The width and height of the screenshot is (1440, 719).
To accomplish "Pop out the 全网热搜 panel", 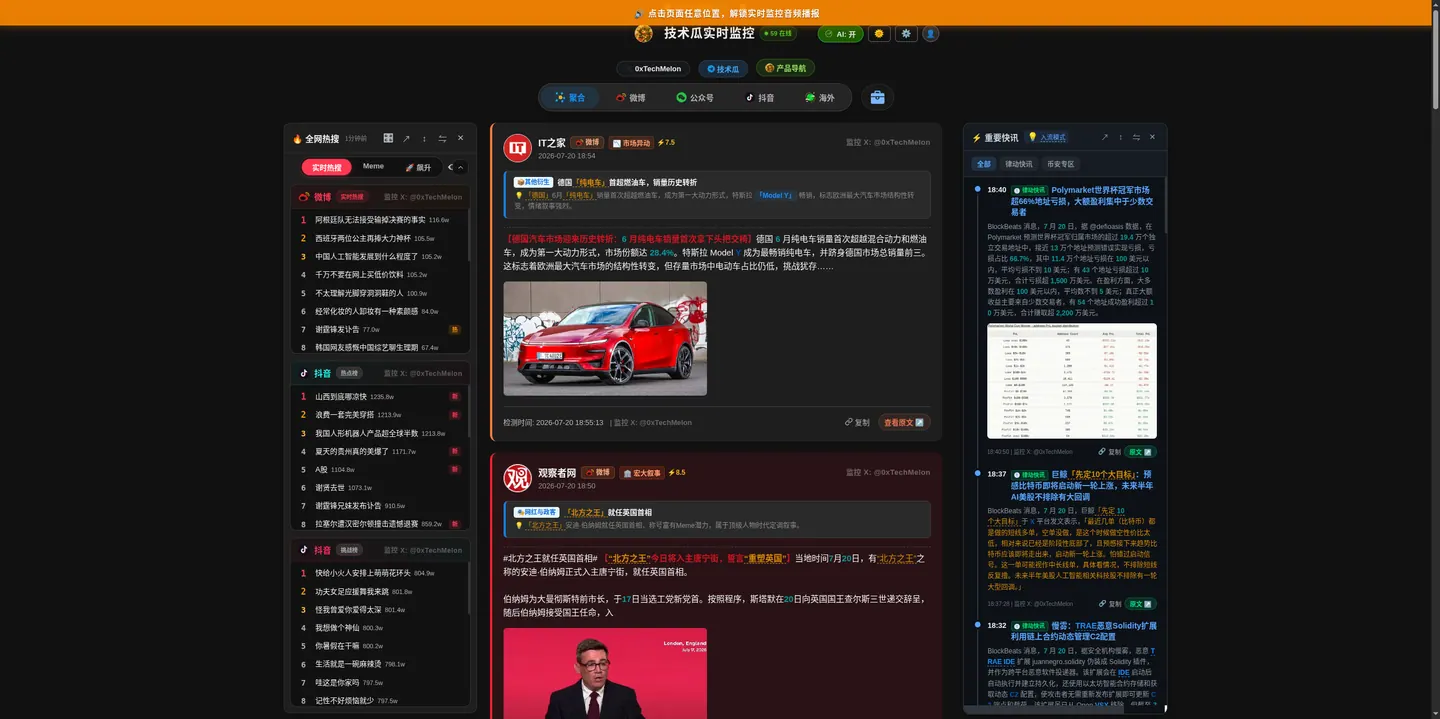I will [x=407, y=138].
